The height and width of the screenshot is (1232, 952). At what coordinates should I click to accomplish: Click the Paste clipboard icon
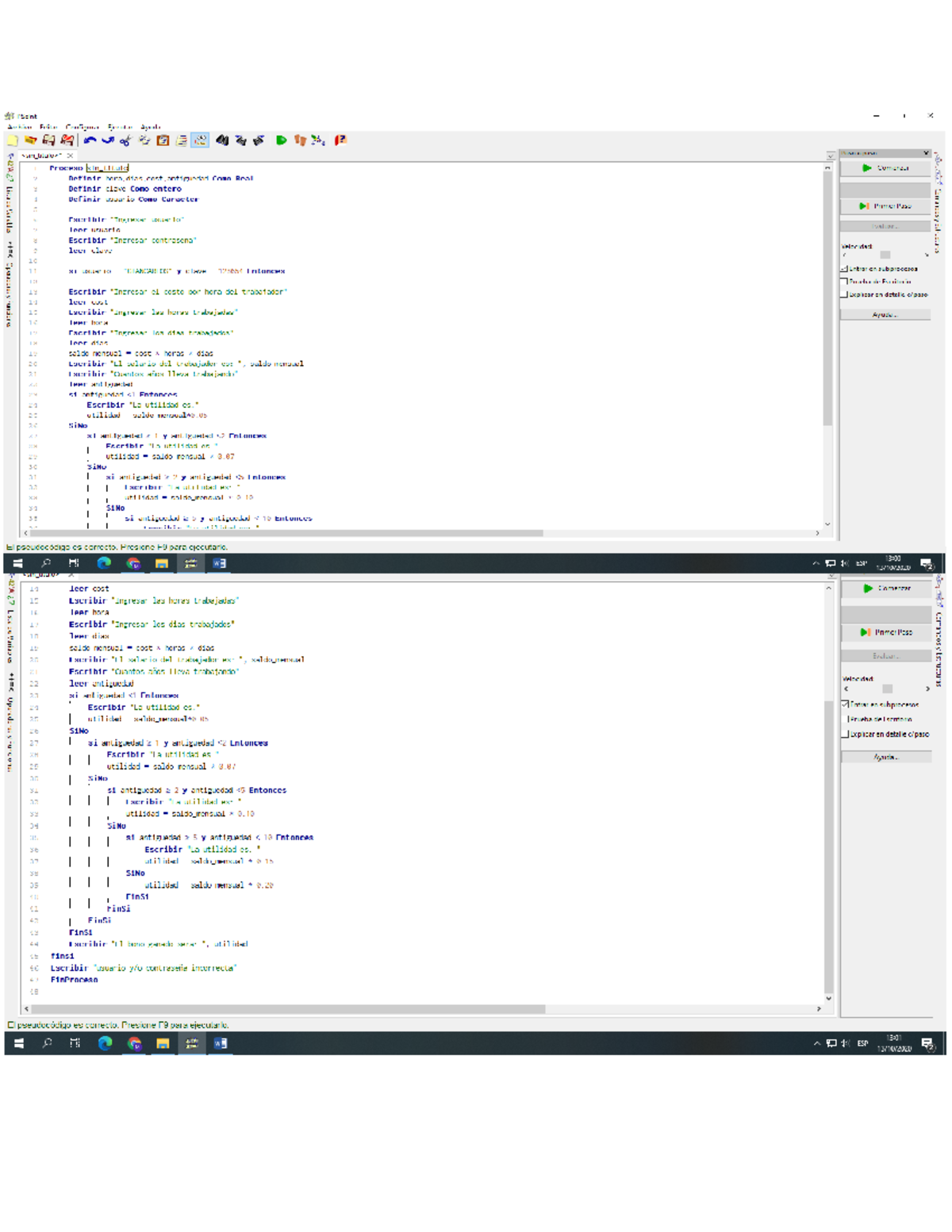tap(163, 140)
